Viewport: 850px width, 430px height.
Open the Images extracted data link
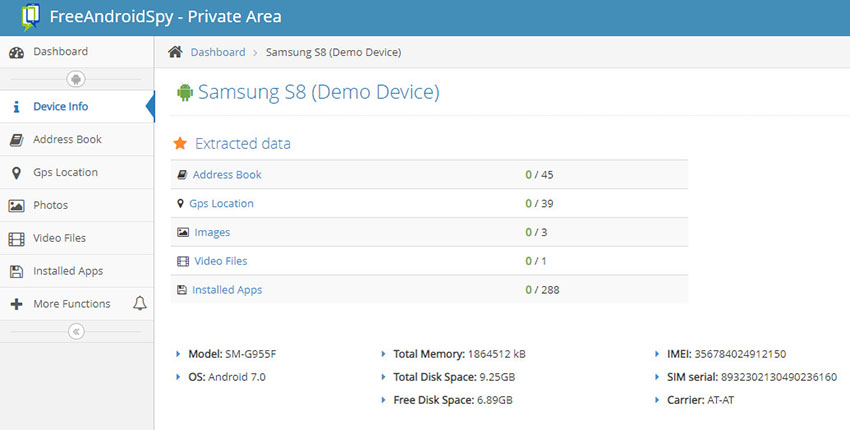point(212,233)
